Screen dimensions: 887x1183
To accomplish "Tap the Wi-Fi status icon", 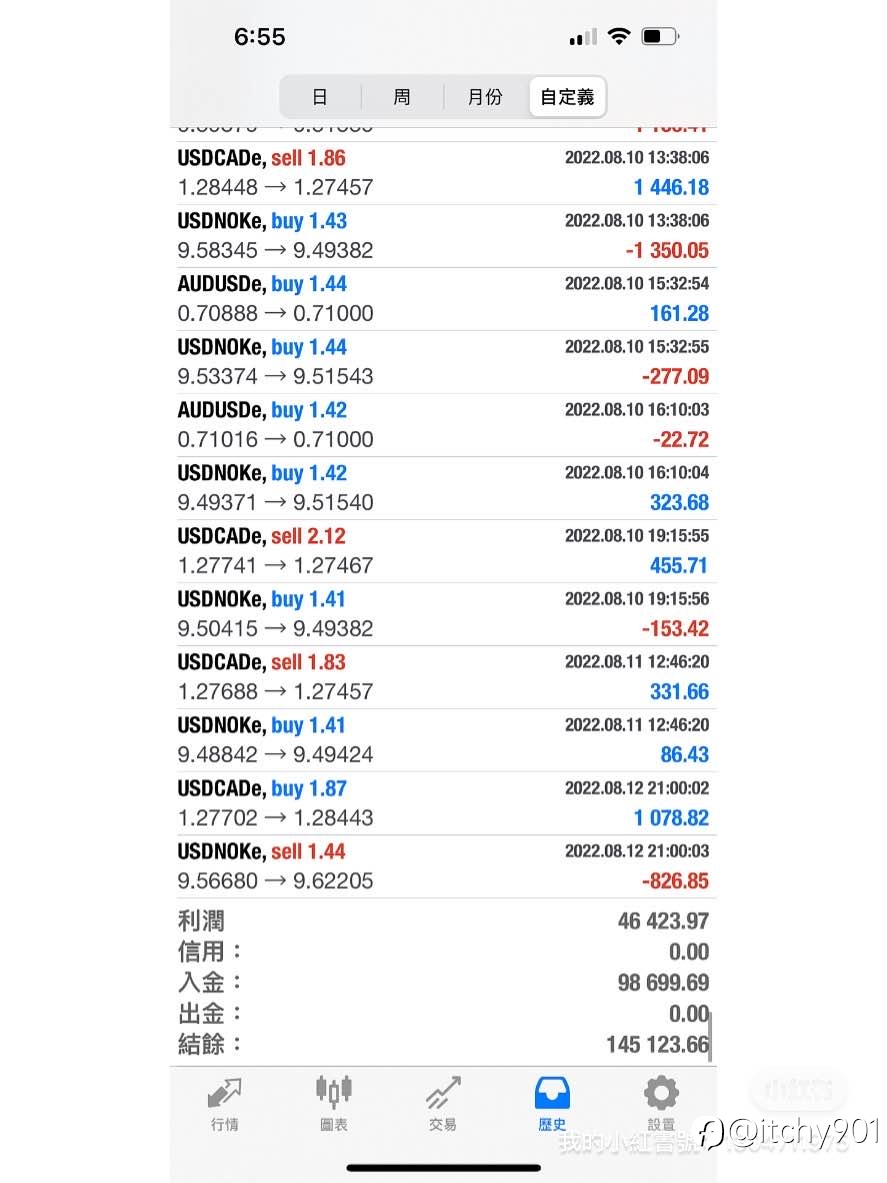I will 619,36.
